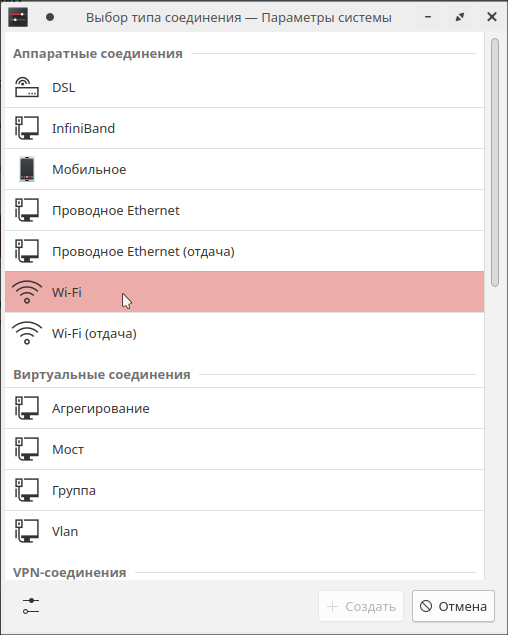Select the Мост virtual connection
Image resolution: width=508 pixels, height=635 pixels.
coord(244,449)
